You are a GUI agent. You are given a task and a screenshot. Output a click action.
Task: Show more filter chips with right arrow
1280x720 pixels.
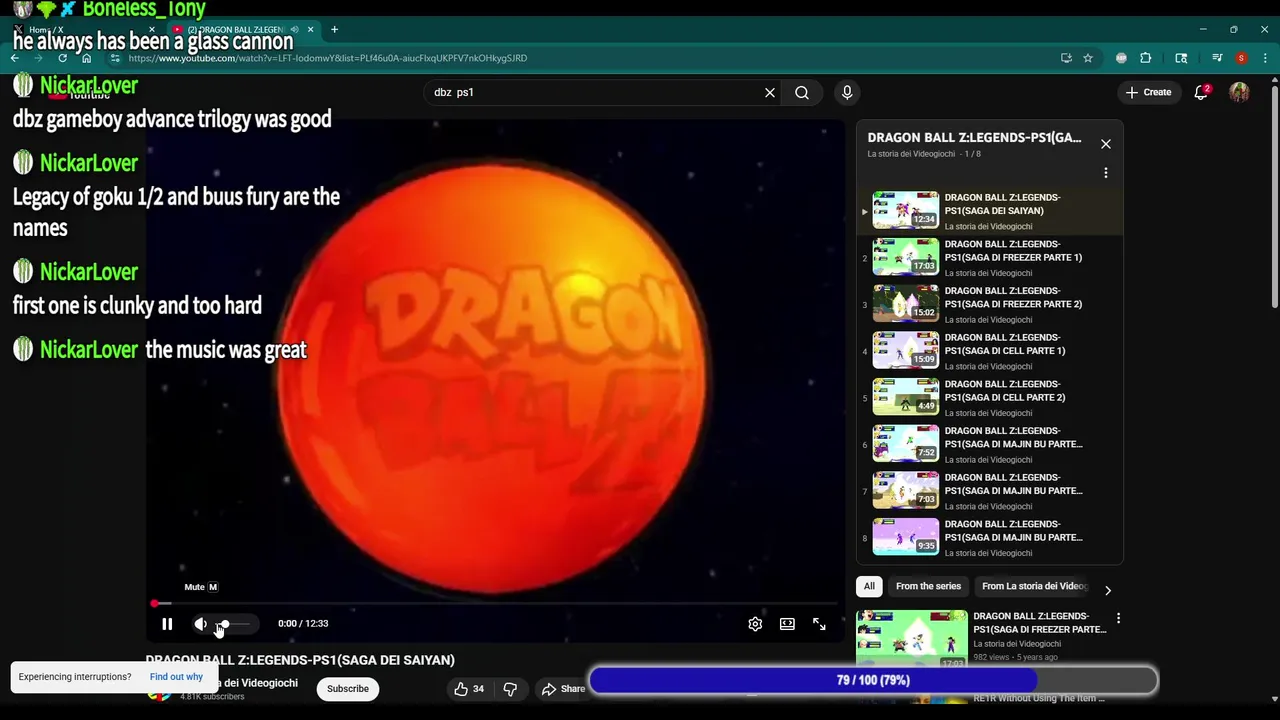(x=1107, y=590)
